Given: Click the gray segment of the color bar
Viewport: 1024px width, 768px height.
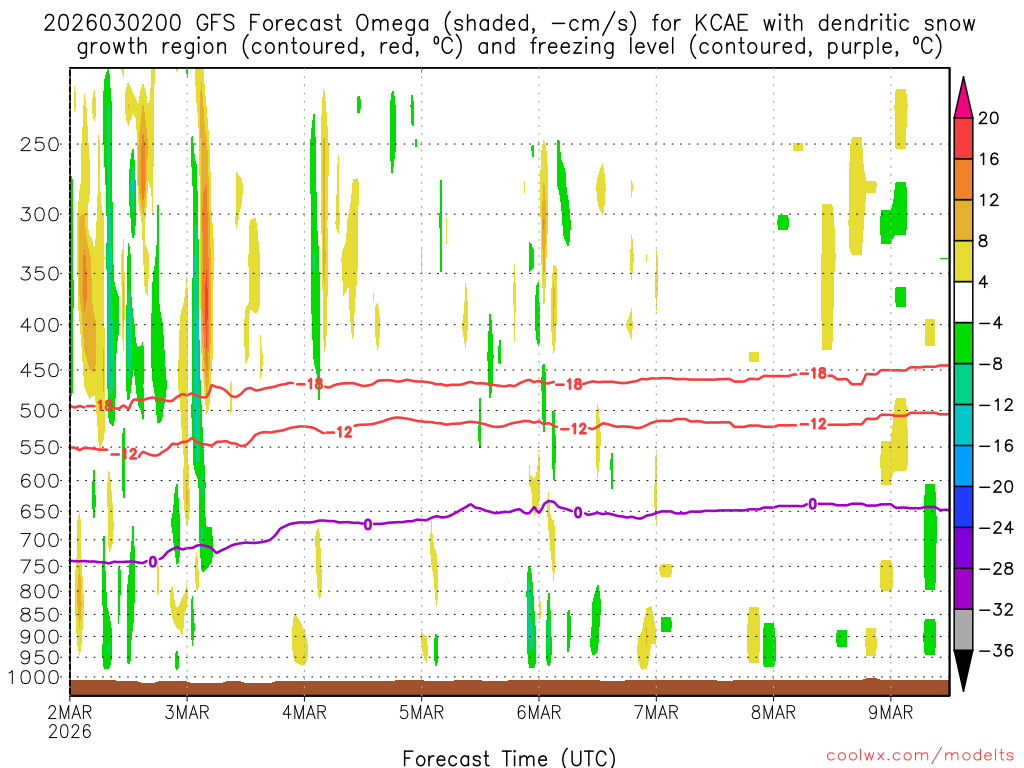Looking at the screenshot, I should (x=963, y=630).
